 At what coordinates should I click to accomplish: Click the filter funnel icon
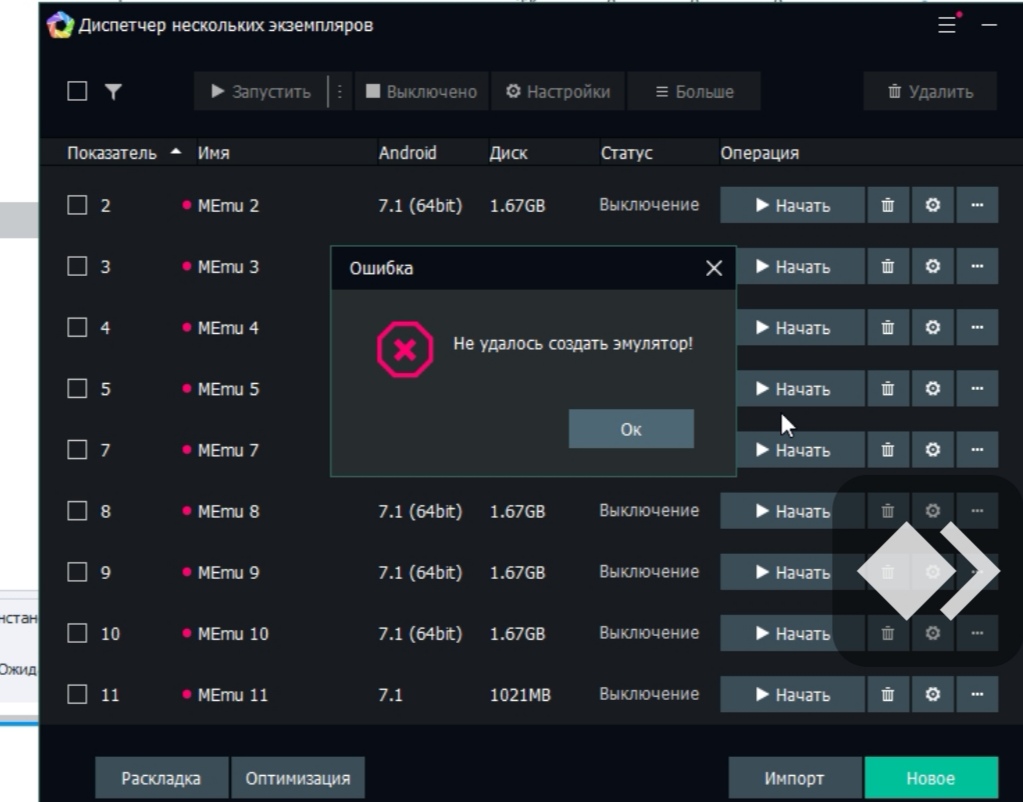pyautogui.click(x=114, y=91)
